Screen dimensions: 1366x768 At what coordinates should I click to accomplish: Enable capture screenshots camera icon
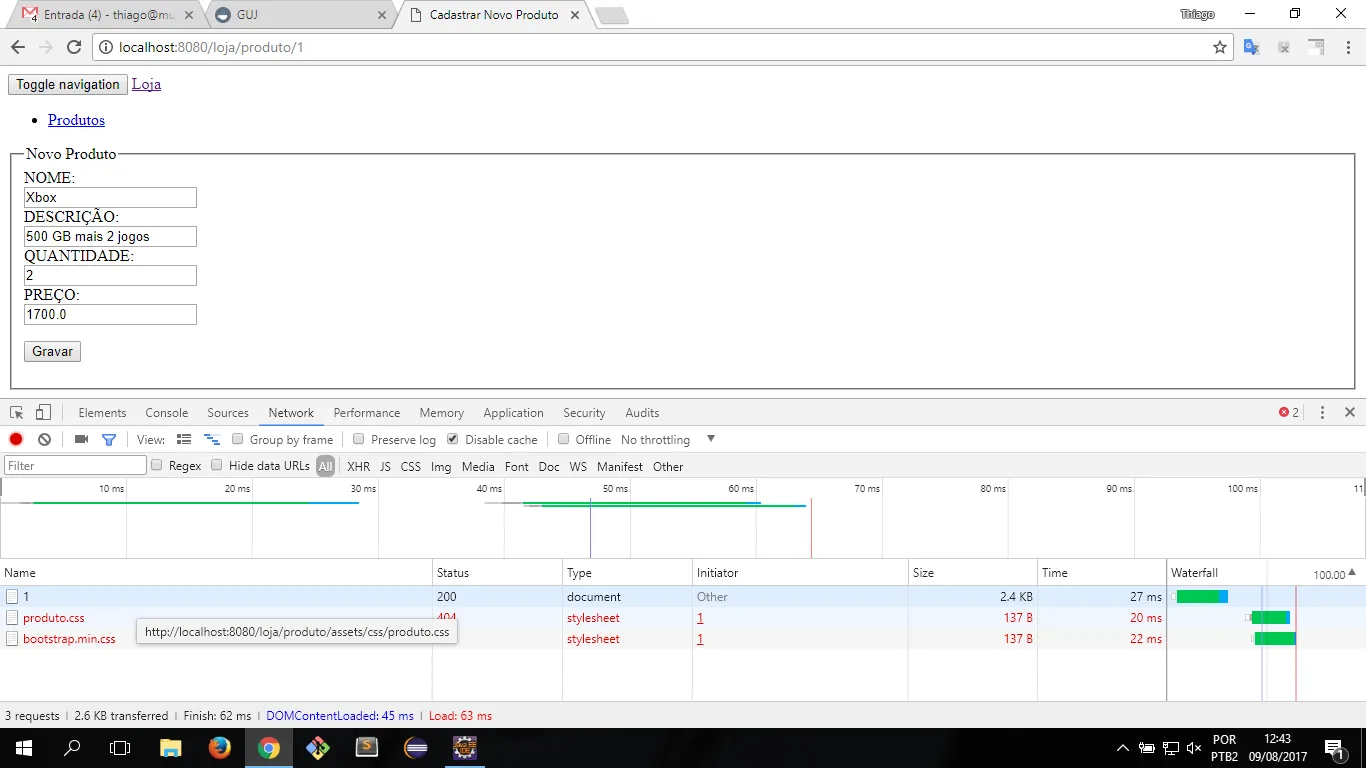[82, 439]
